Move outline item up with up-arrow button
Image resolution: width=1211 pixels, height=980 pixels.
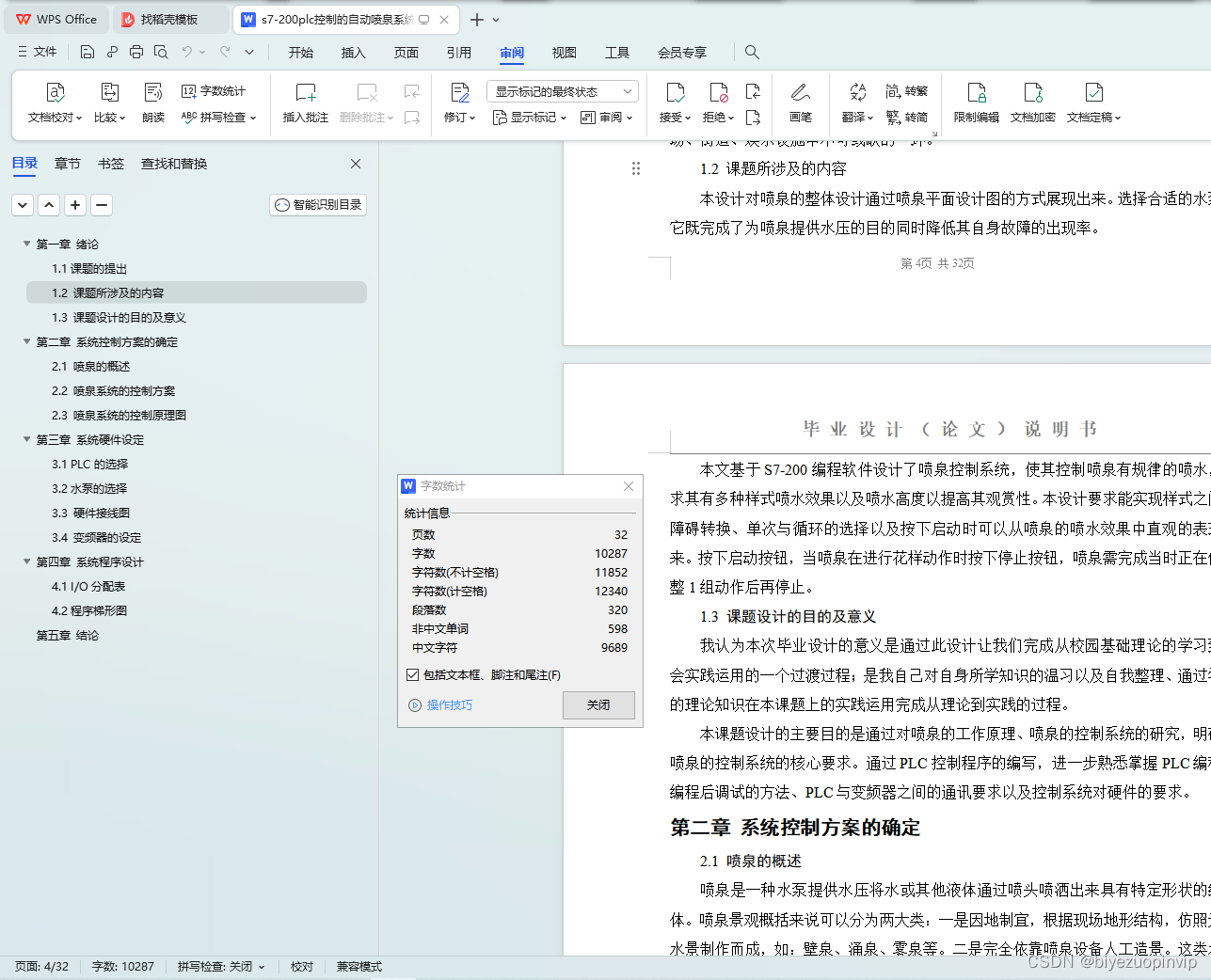tap(49, 204)
